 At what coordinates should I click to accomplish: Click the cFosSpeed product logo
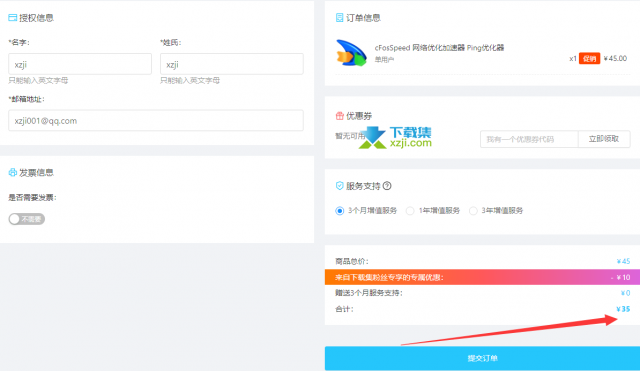[351, 53]
